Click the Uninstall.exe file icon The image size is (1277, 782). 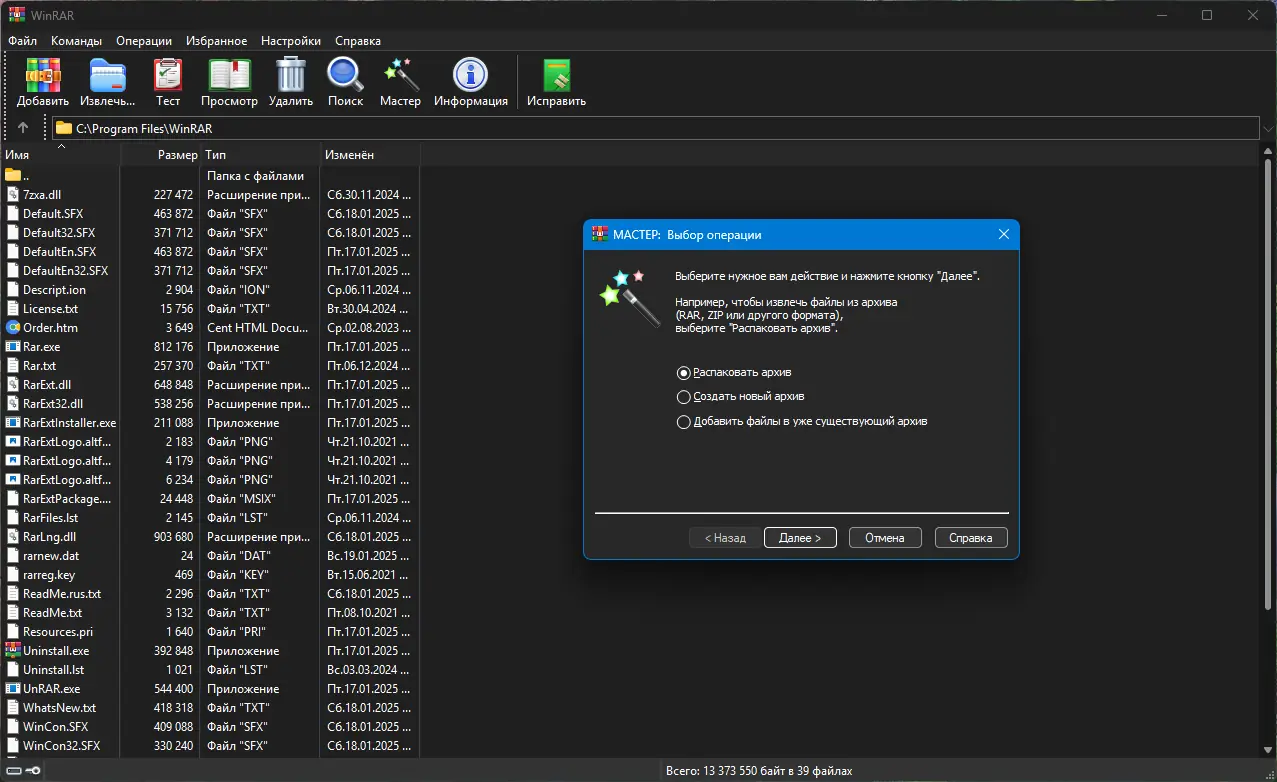13,651
